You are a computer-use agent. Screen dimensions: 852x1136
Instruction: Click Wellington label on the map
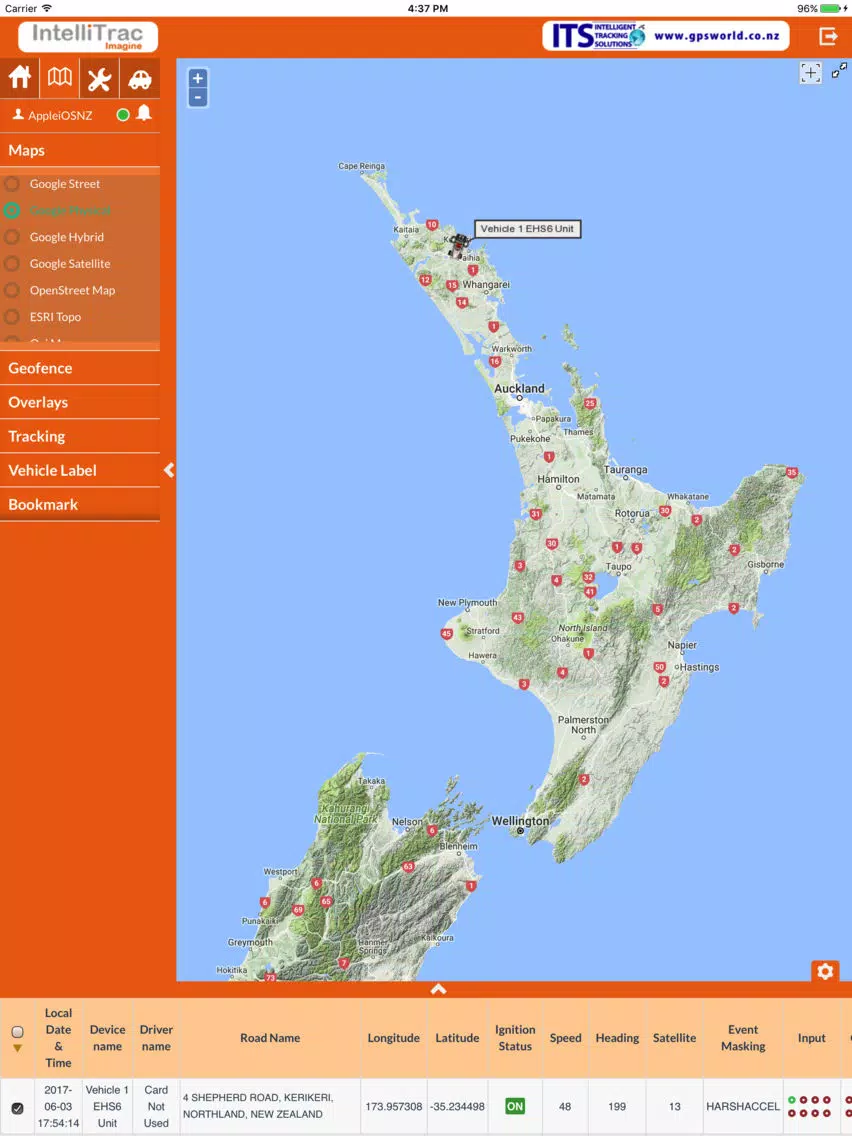tap(520, 821)
